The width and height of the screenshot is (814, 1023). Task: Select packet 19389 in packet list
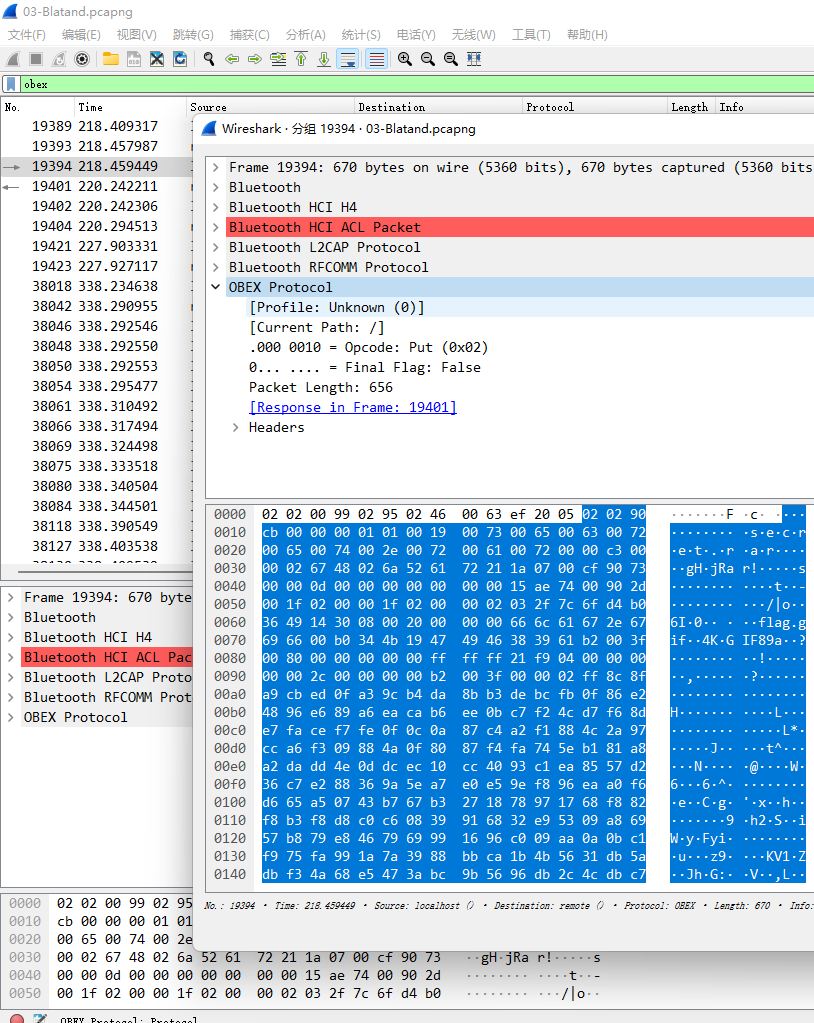(x=97, y=127)
